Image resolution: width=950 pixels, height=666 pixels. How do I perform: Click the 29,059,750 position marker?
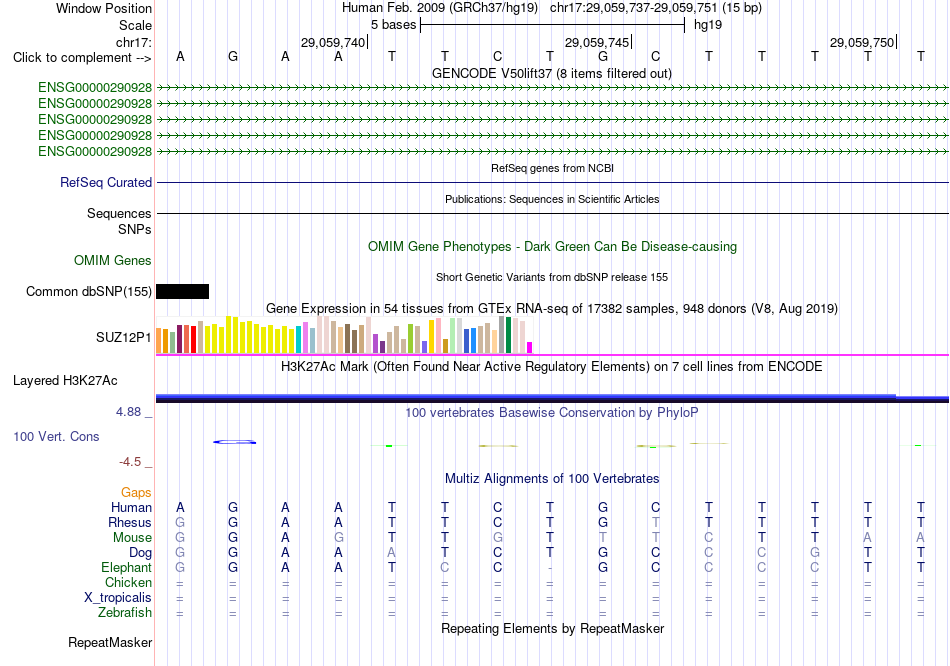pyautogui.click(x=862, y=42)
